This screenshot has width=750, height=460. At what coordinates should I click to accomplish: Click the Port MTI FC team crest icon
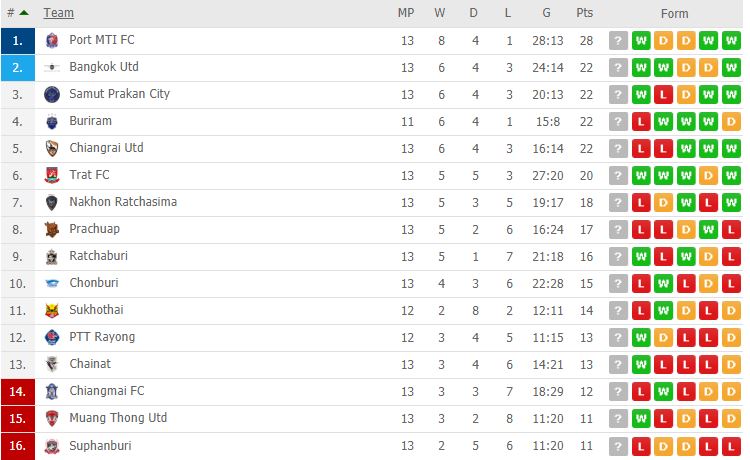52,41
